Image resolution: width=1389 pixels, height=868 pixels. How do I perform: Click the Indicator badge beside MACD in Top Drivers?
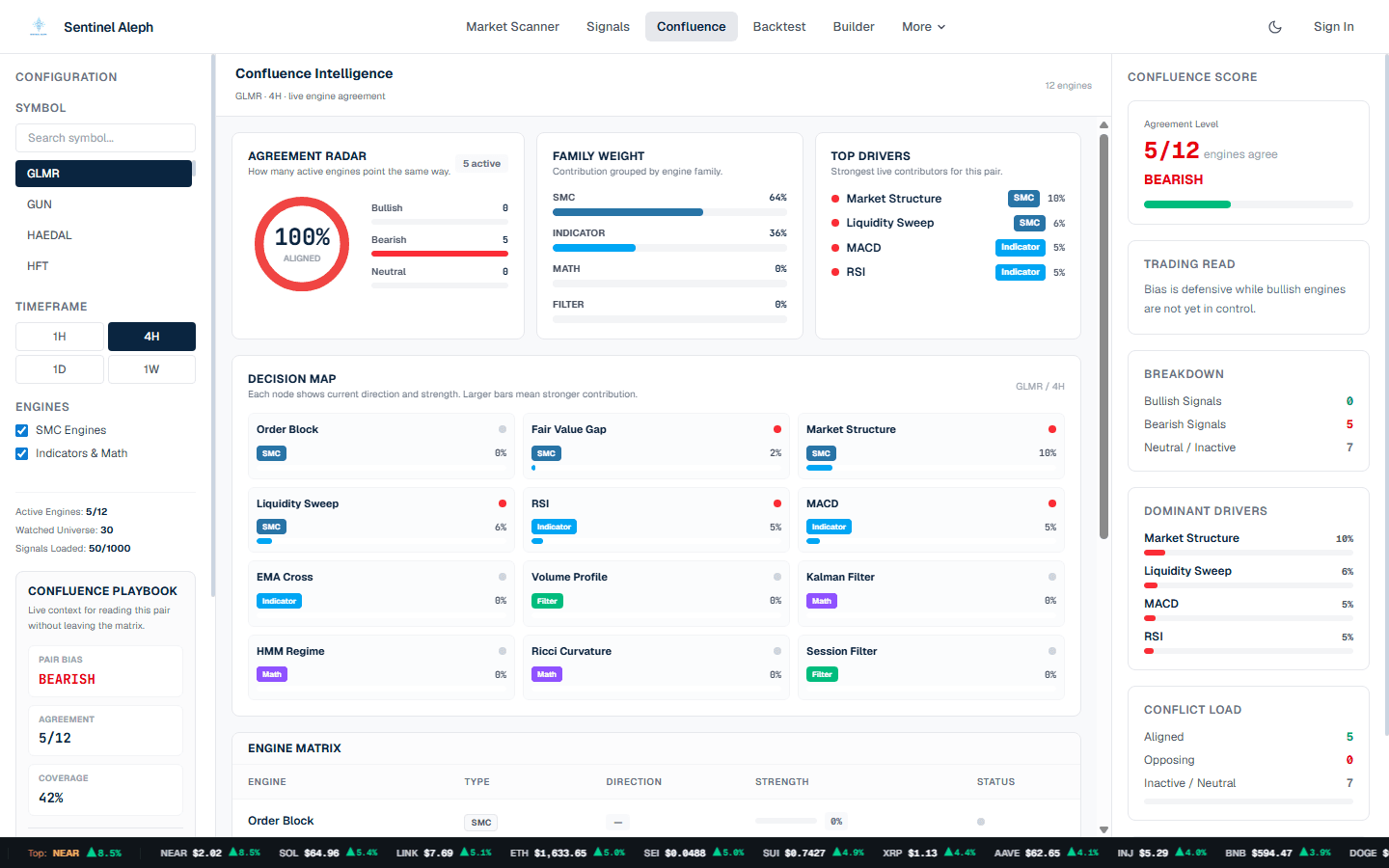(1021, 247)
